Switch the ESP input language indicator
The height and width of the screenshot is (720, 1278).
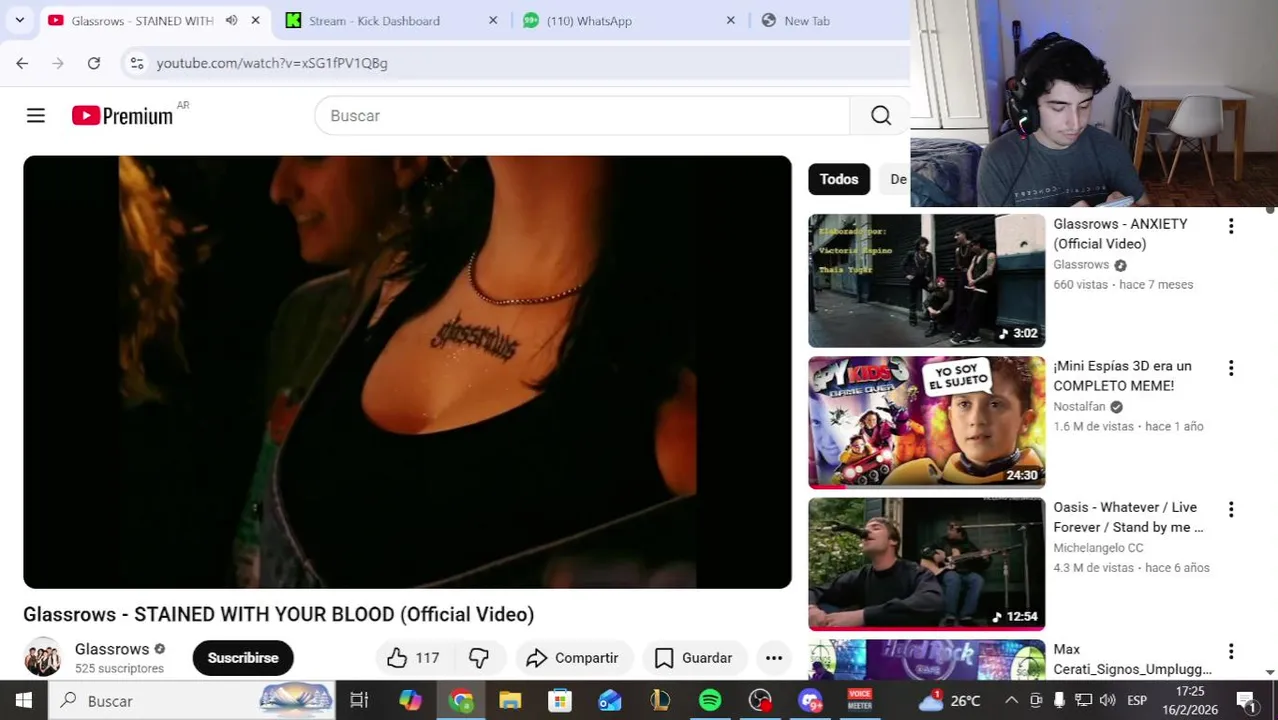click(1138, 701)
